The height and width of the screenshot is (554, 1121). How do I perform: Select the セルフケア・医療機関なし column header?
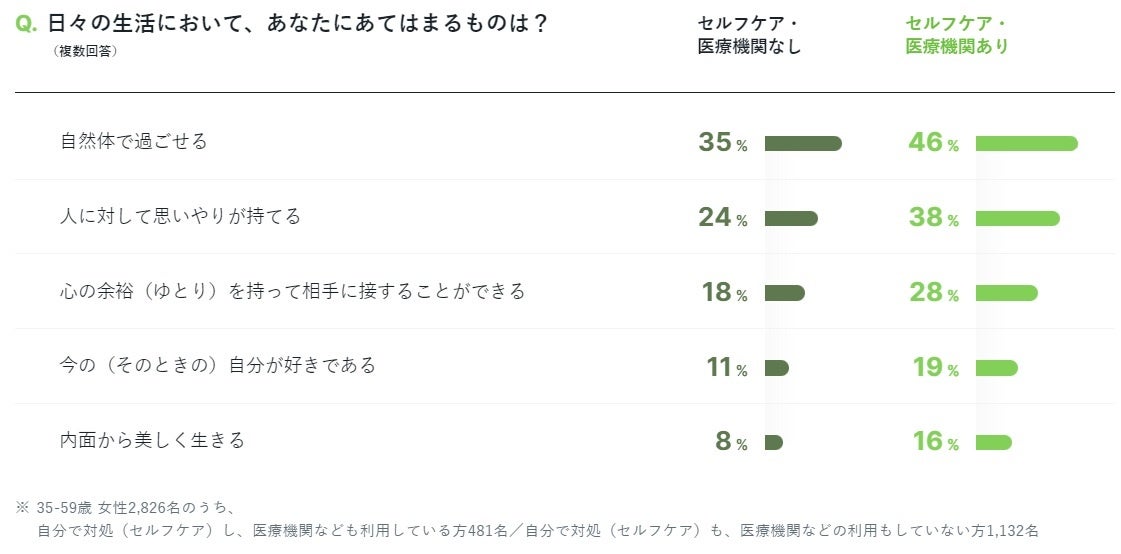(x=749, y=35)
